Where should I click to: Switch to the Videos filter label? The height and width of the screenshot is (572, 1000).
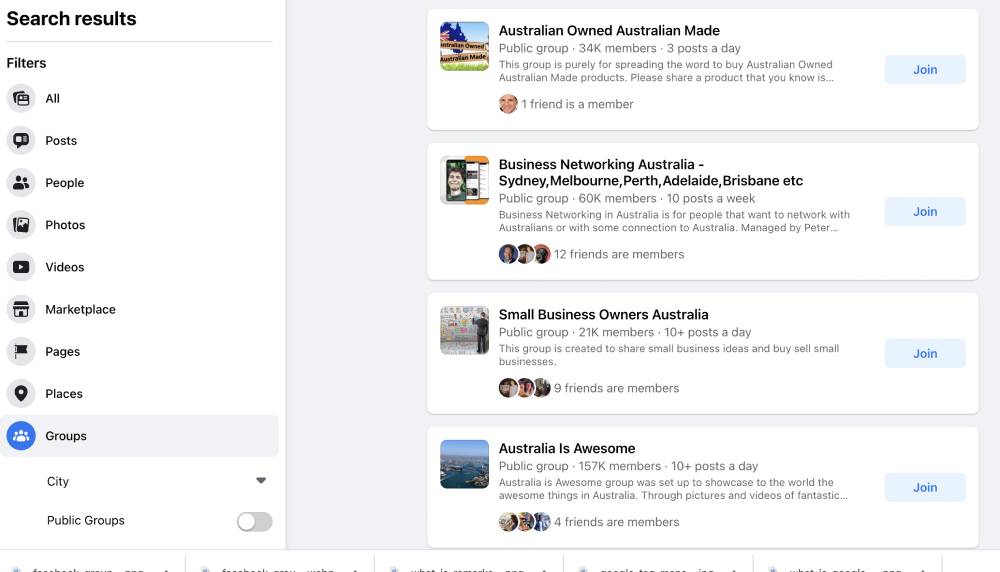coord(64,267)
